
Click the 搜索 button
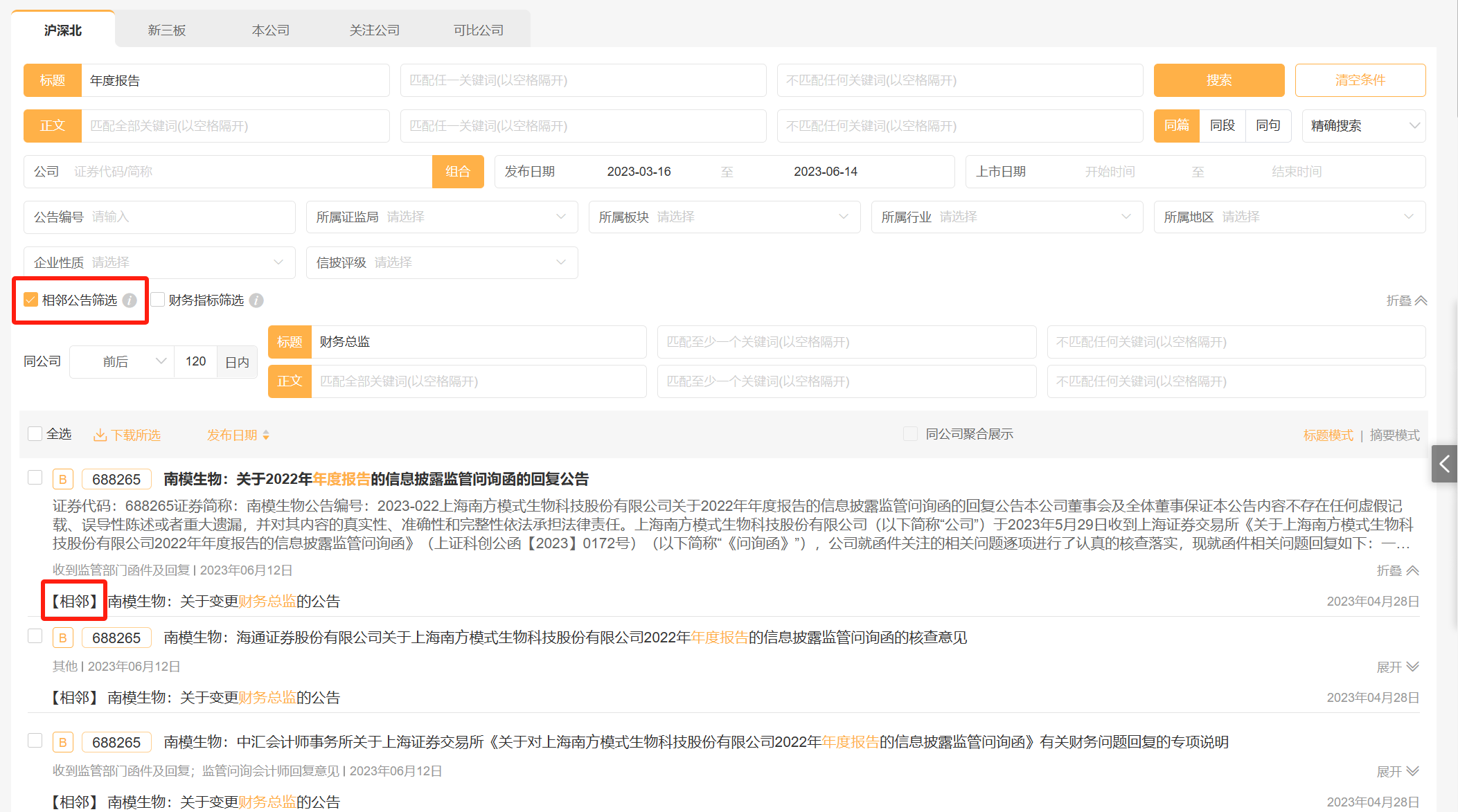[1219, 80]
